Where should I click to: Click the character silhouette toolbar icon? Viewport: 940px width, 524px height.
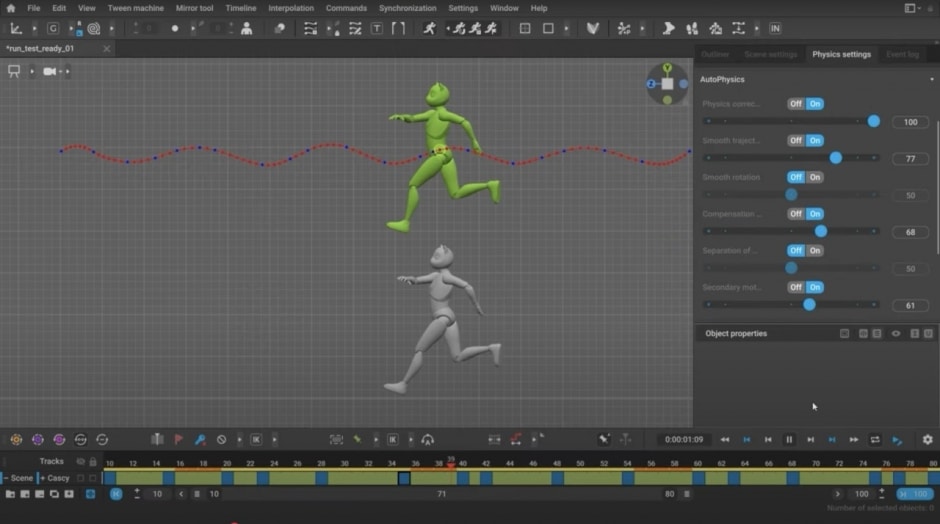pos(246,29)
